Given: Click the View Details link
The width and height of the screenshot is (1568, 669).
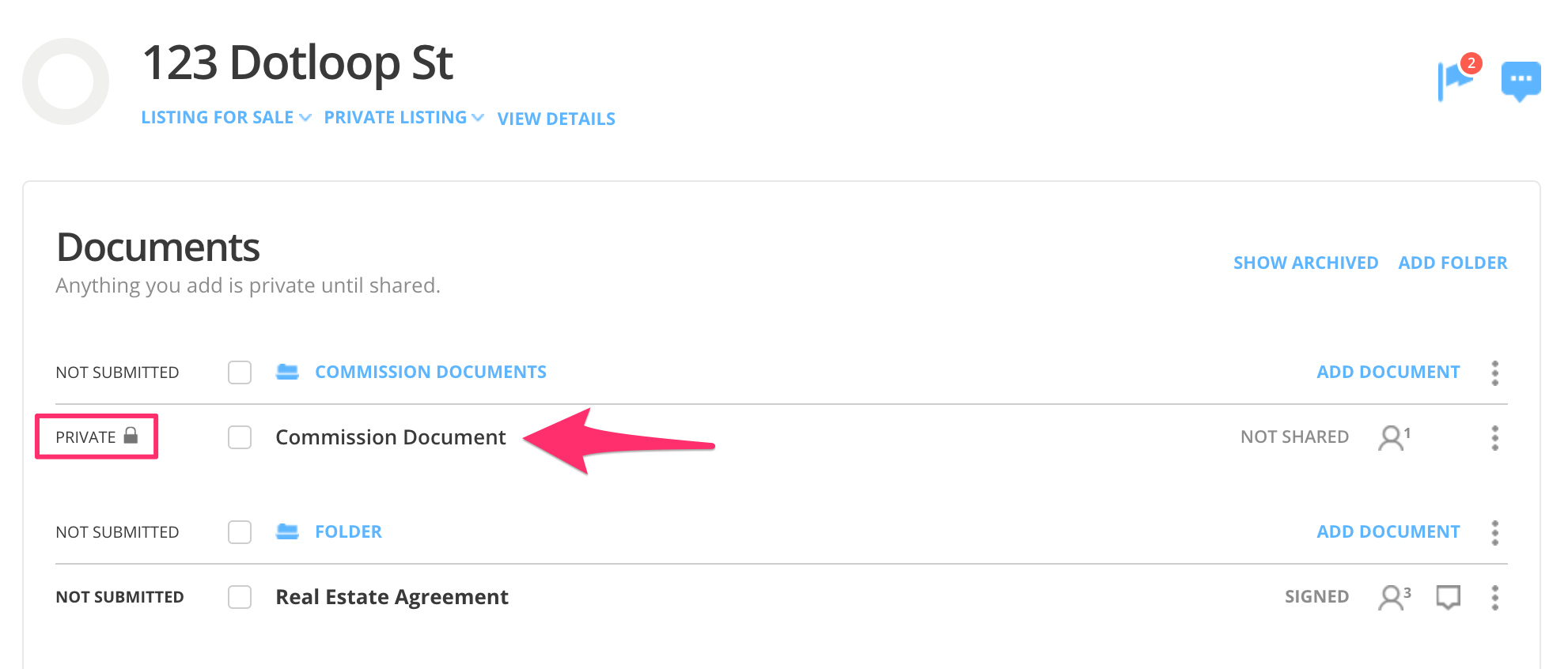Looking at the screenshot, I should coord(556,119).
